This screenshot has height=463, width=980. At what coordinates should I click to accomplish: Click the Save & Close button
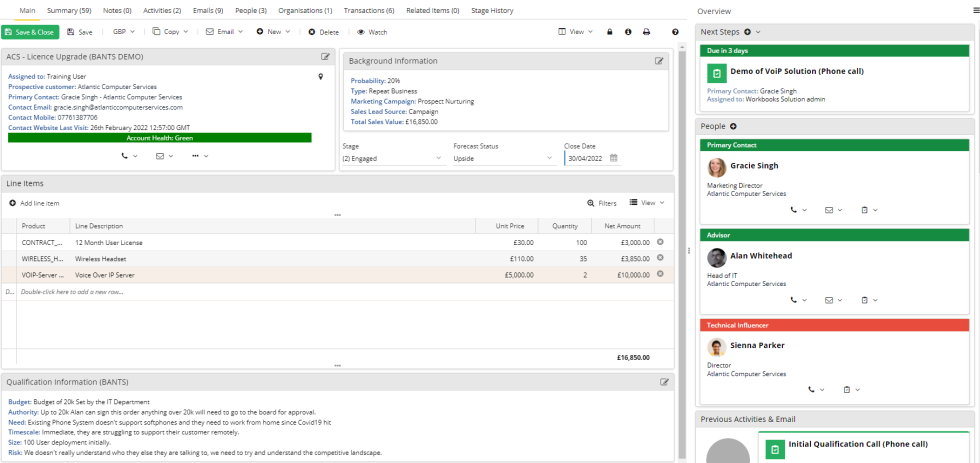(x=30, y=32)
